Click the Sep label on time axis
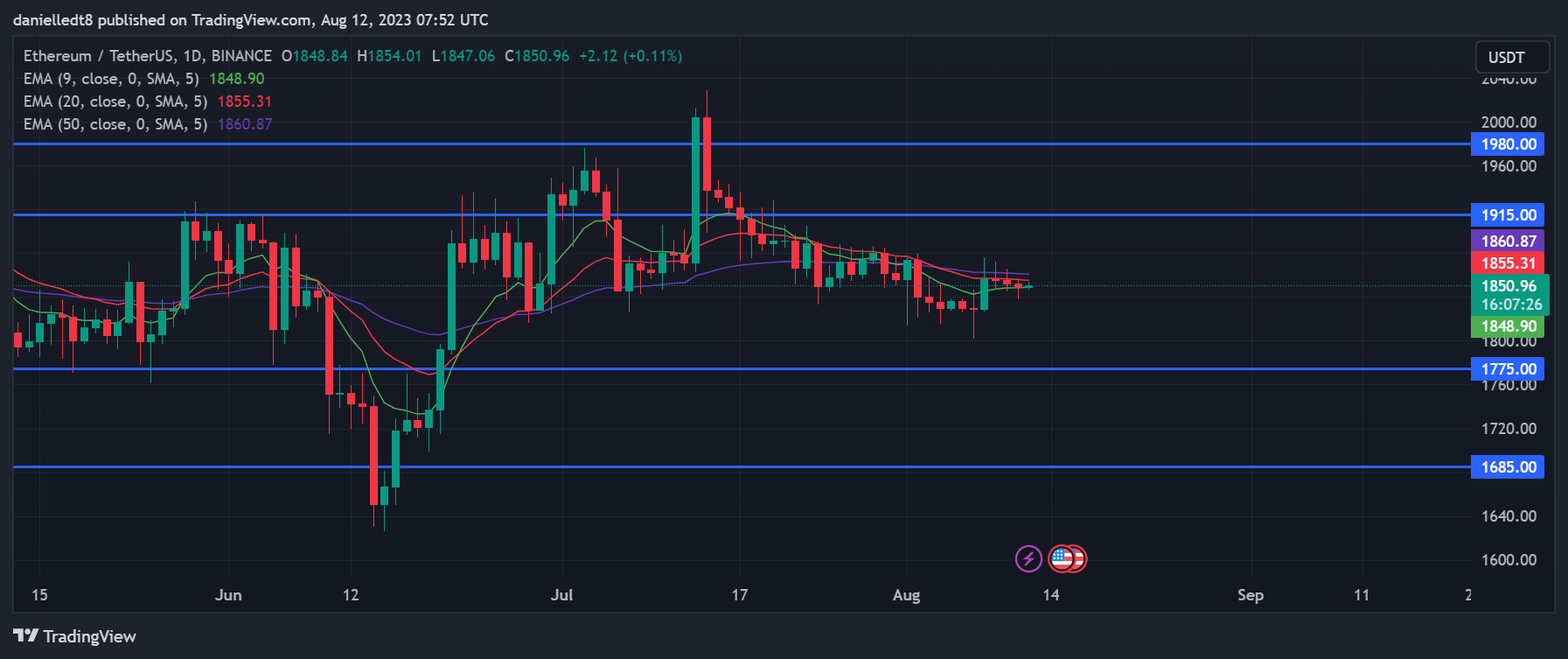This screenshot has width=1568, height=659. click(x=1250, y=595)
